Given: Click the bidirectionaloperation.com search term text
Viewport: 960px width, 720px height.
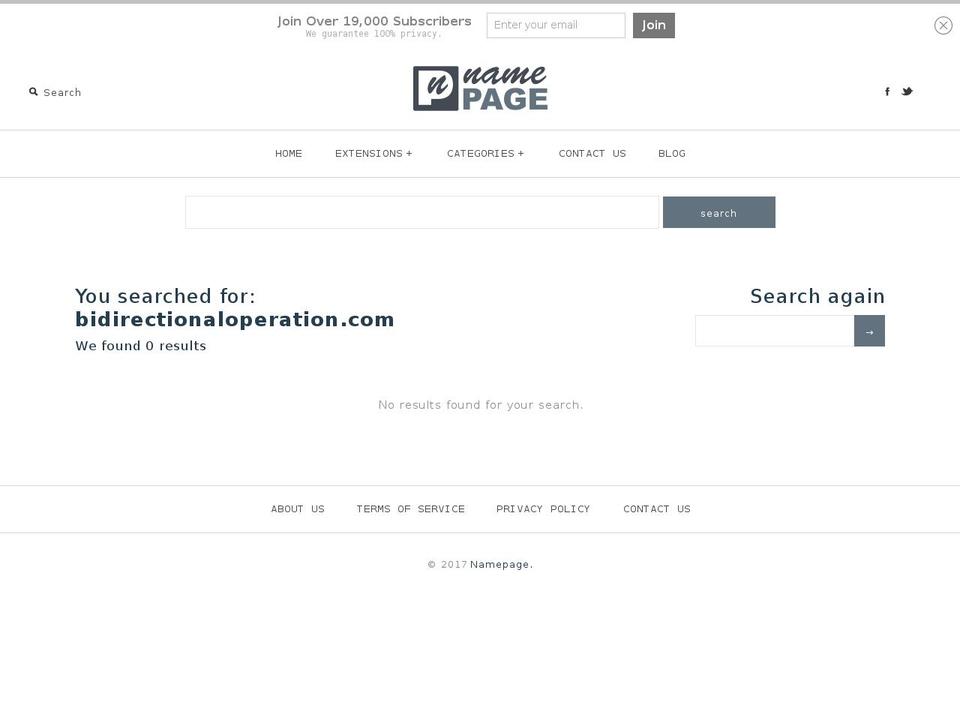Looking at the screenshot, I should coord(234,320).
